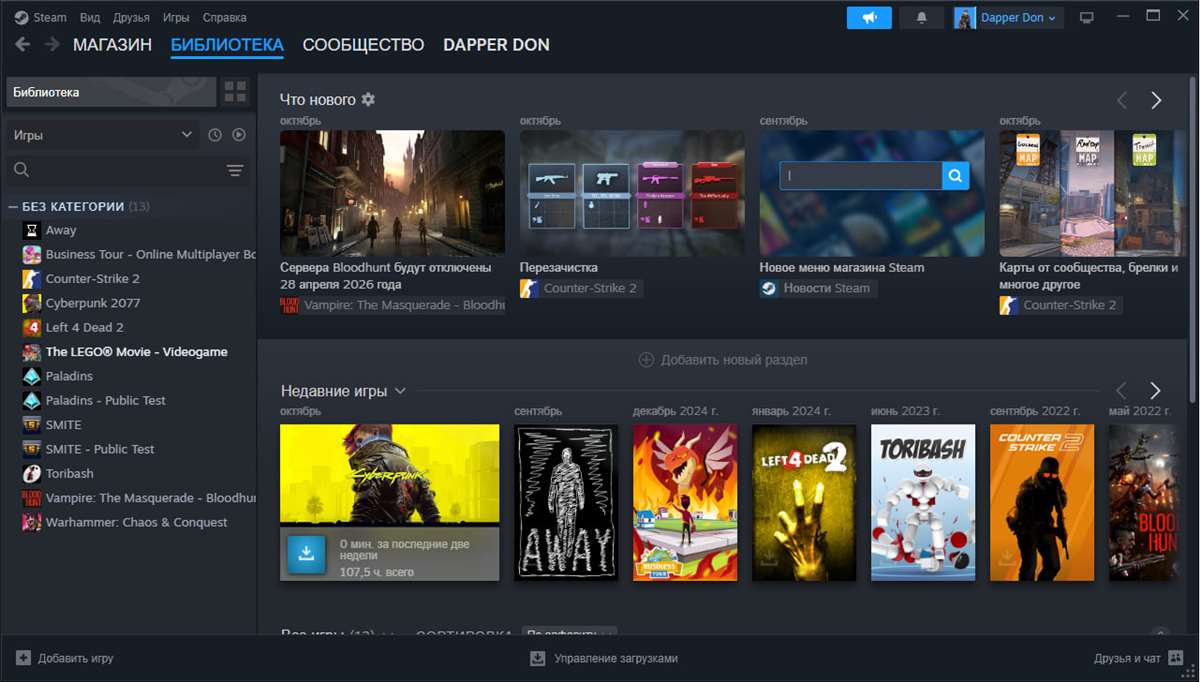Screen dimensions: 1200x682
Task: Show previous recent games arrow
Action: pos(1122,390)
